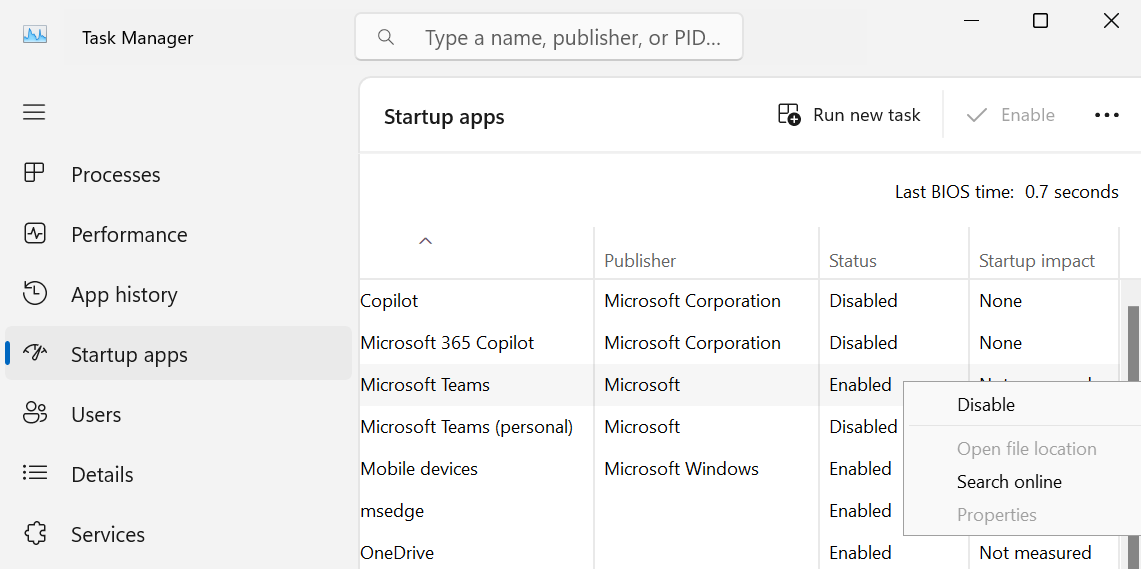
Task: Collapse sort arrow above Name column
Action: click(x=425, y=241)
